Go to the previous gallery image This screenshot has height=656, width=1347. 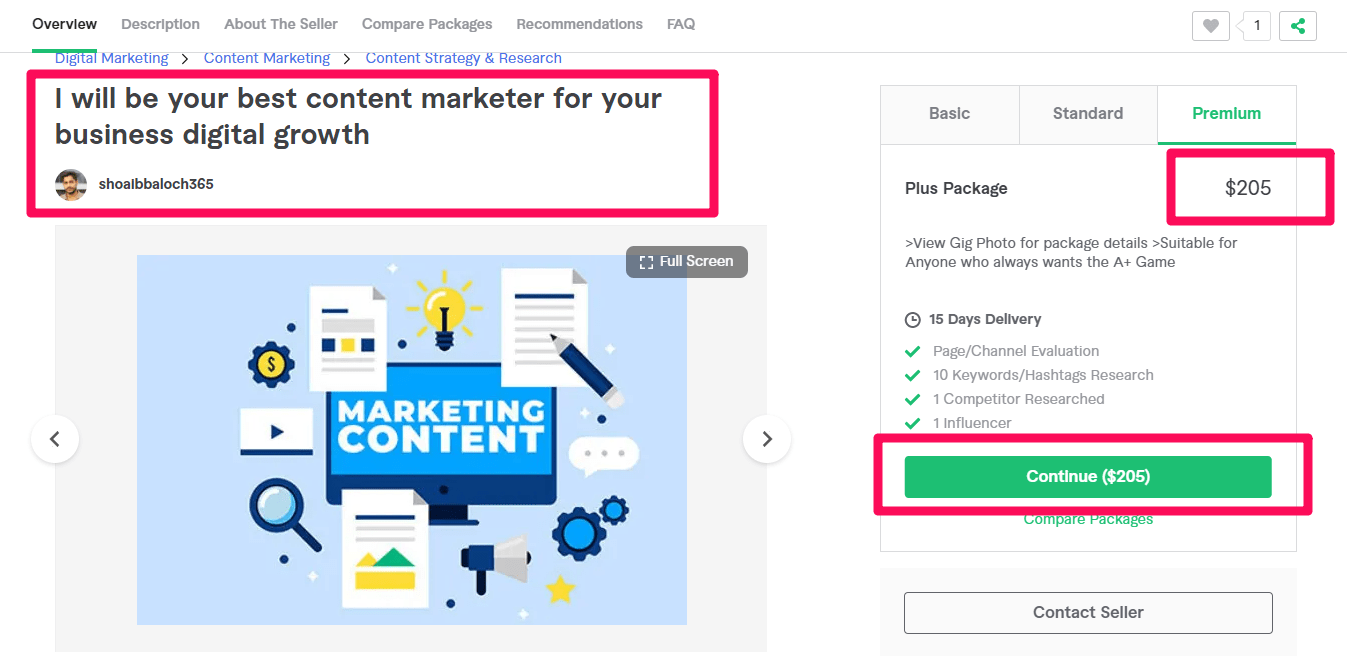pyautogui.click(x=55, y=439)
